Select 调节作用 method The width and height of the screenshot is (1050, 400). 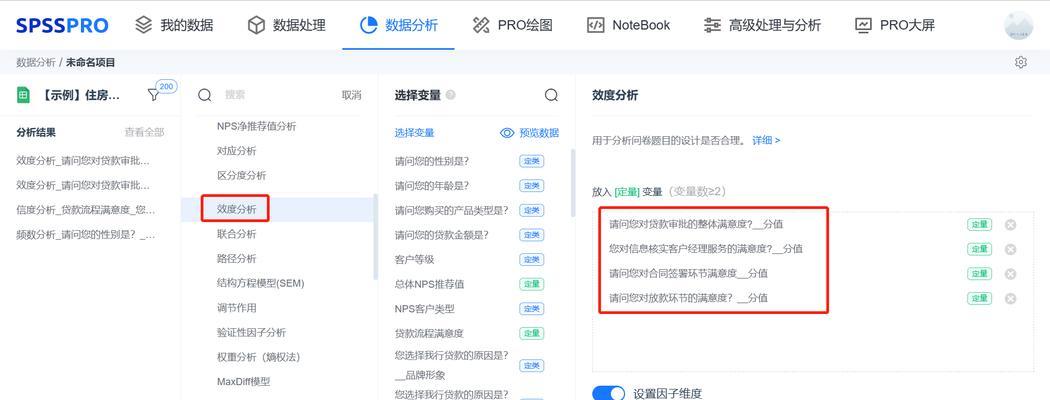coord(236,308)
